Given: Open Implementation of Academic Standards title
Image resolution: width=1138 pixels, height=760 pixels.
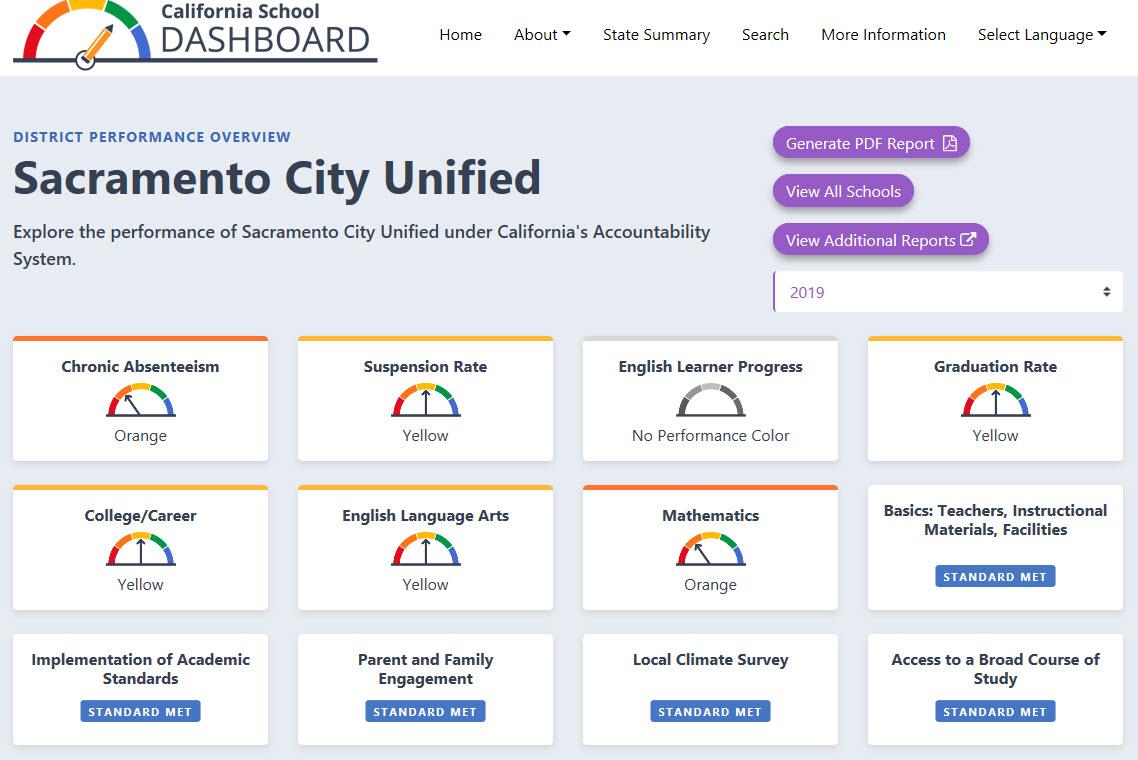Looking at the screenshot, I should (x=140, y=669).
